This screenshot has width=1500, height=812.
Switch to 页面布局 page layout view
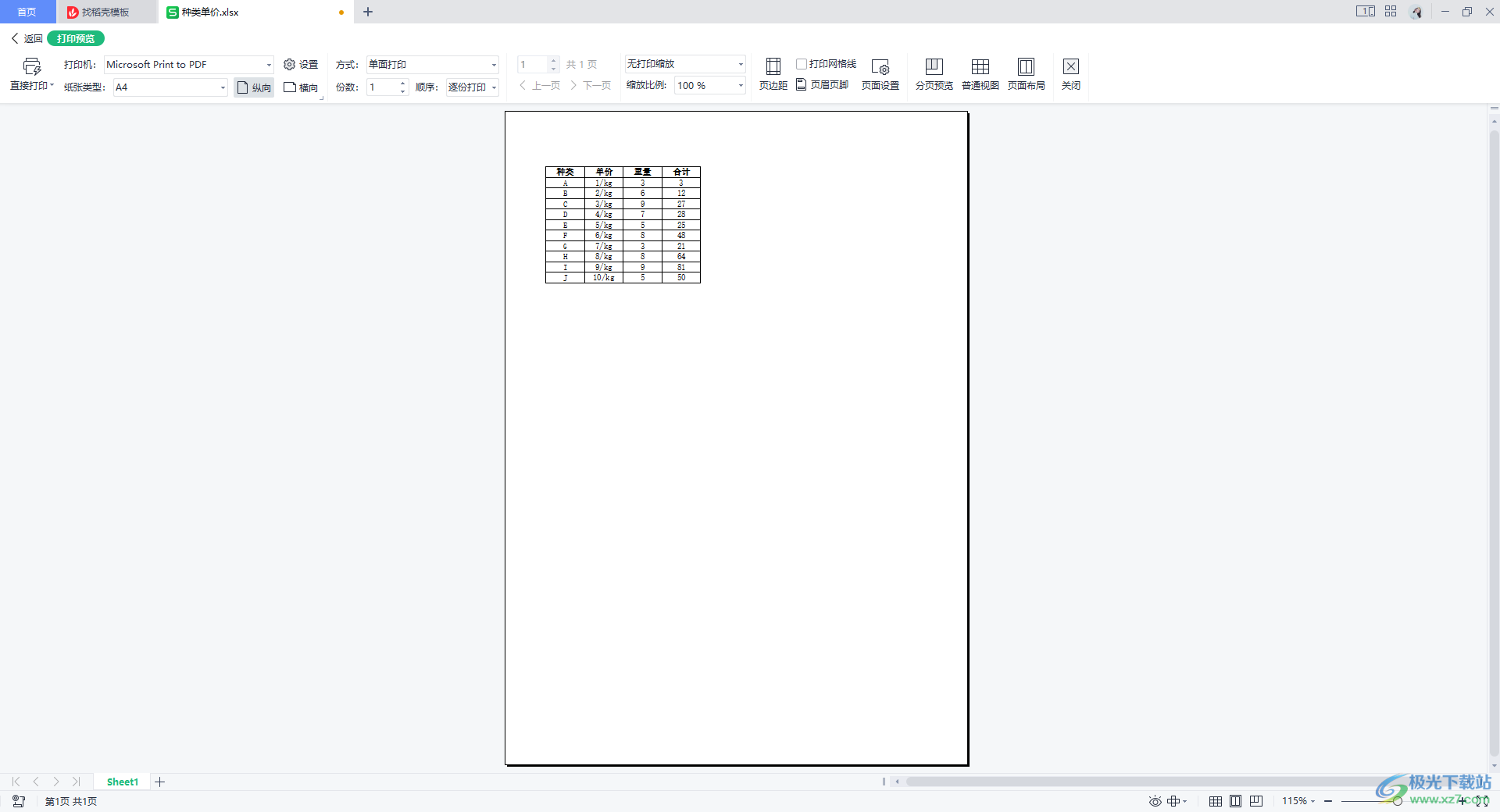[1027, 75]
